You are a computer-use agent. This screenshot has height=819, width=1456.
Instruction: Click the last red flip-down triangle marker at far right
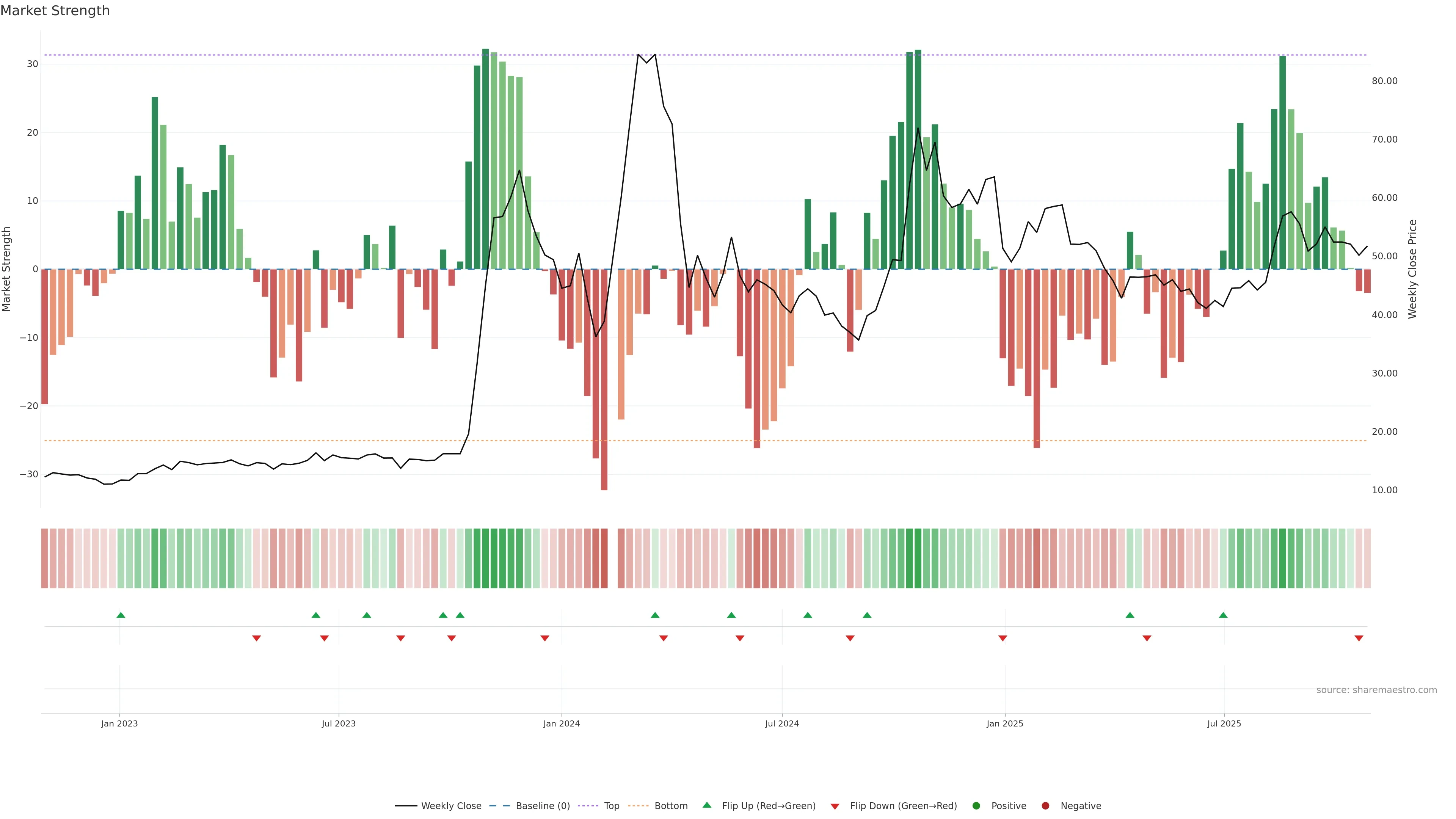pyautogui.click(x=1359, y=638)
